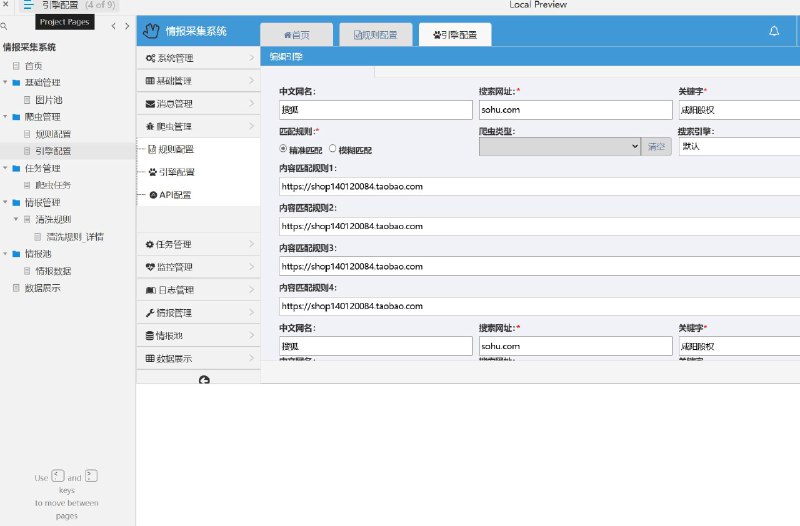Click 内容匹配规则3 input field
This screenshot has height=526, width=800.
coord(539,266)
